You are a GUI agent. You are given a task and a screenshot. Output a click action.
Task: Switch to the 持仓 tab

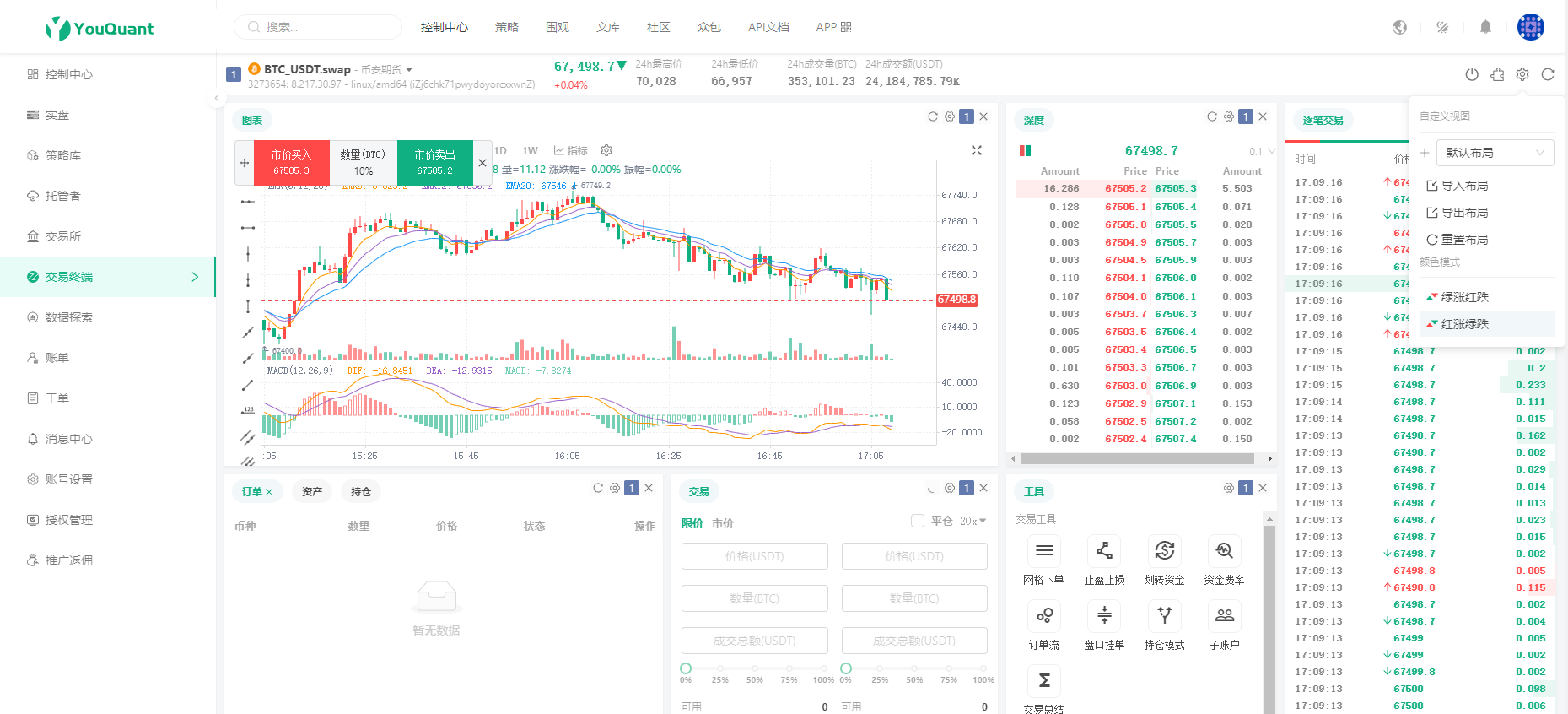point(361,491)
